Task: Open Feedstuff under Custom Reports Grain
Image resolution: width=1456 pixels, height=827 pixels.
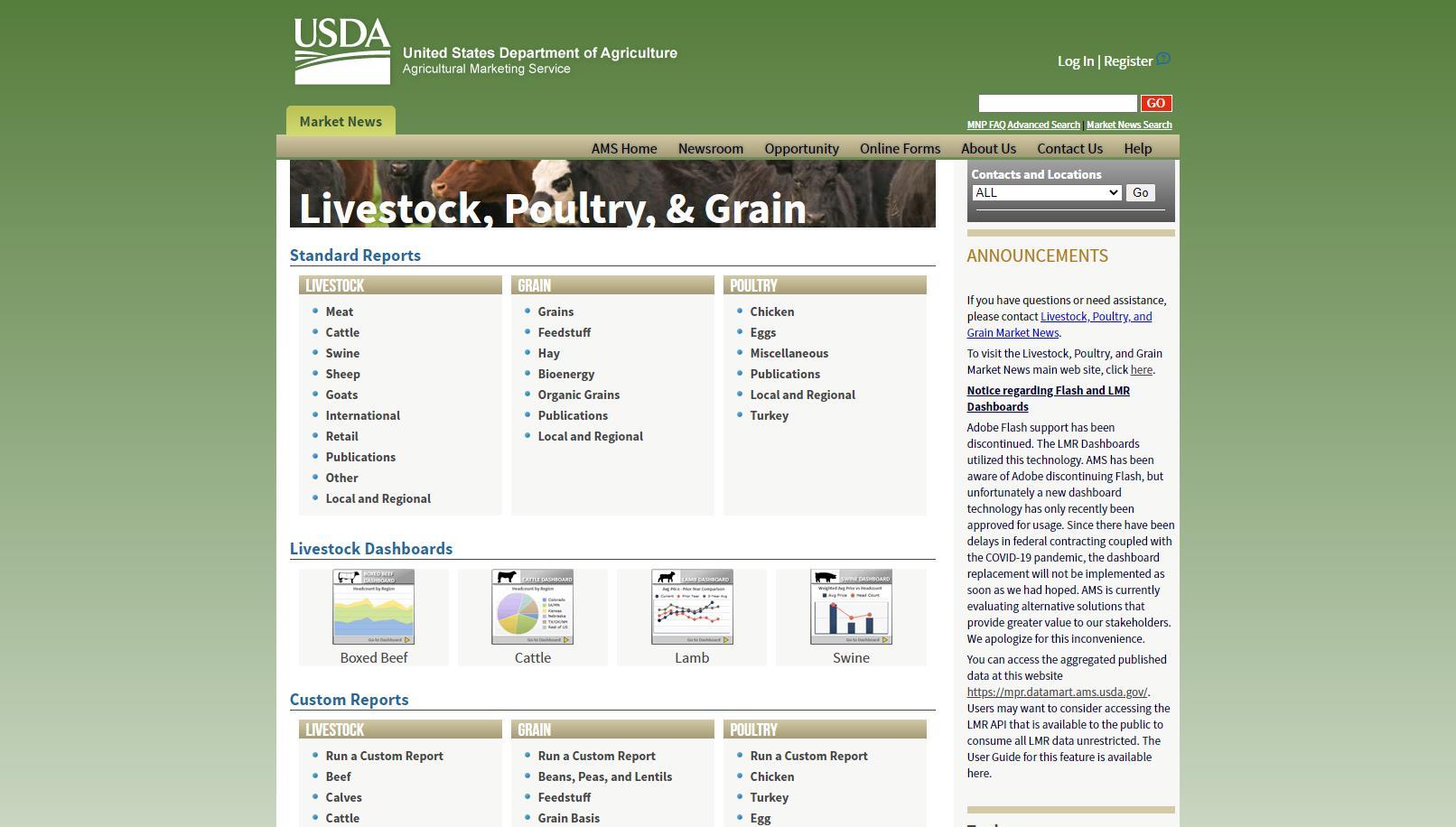Action: (x=565, y=797)
